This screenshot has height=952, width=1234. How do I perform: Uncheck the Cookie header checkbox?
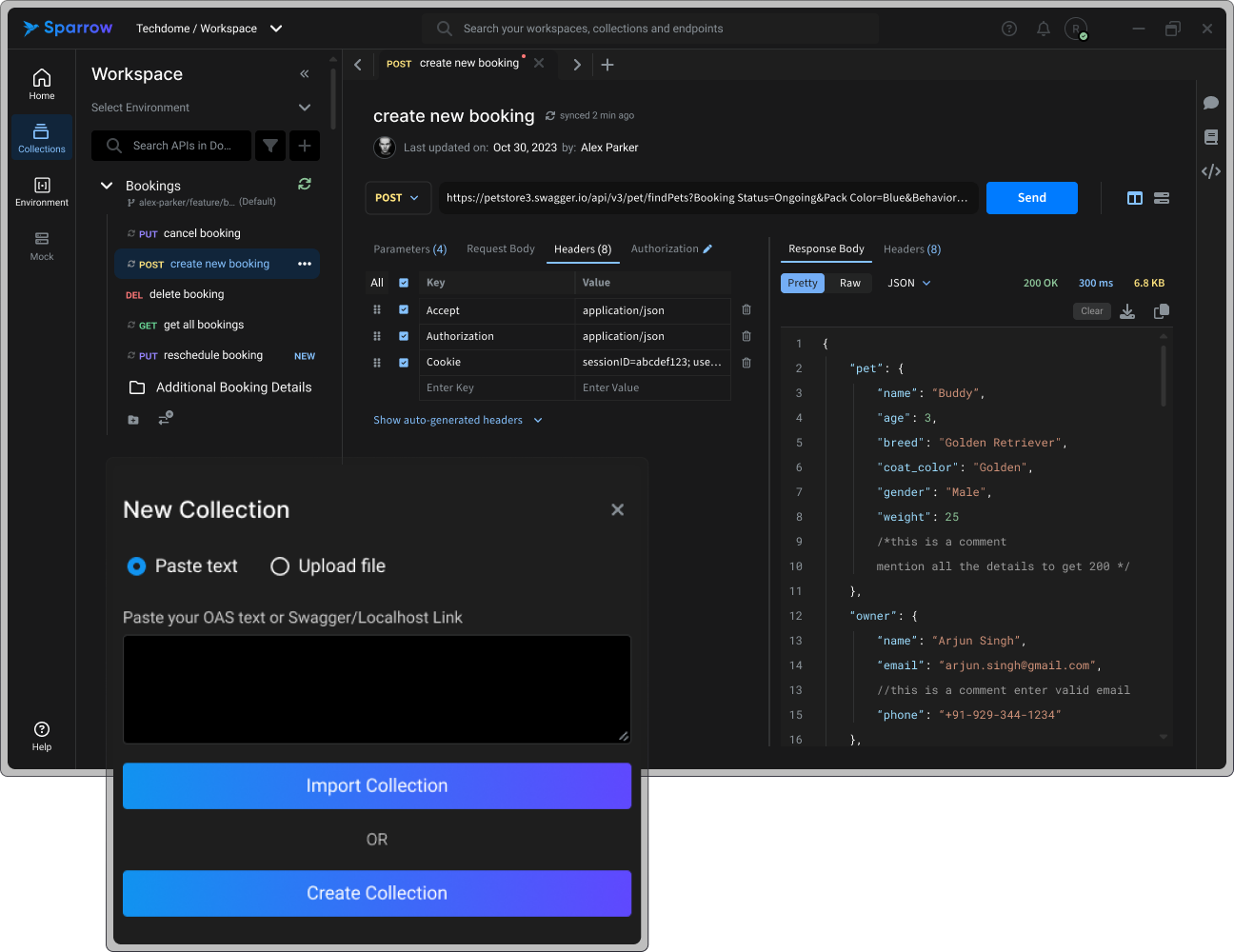pos(404,363)
